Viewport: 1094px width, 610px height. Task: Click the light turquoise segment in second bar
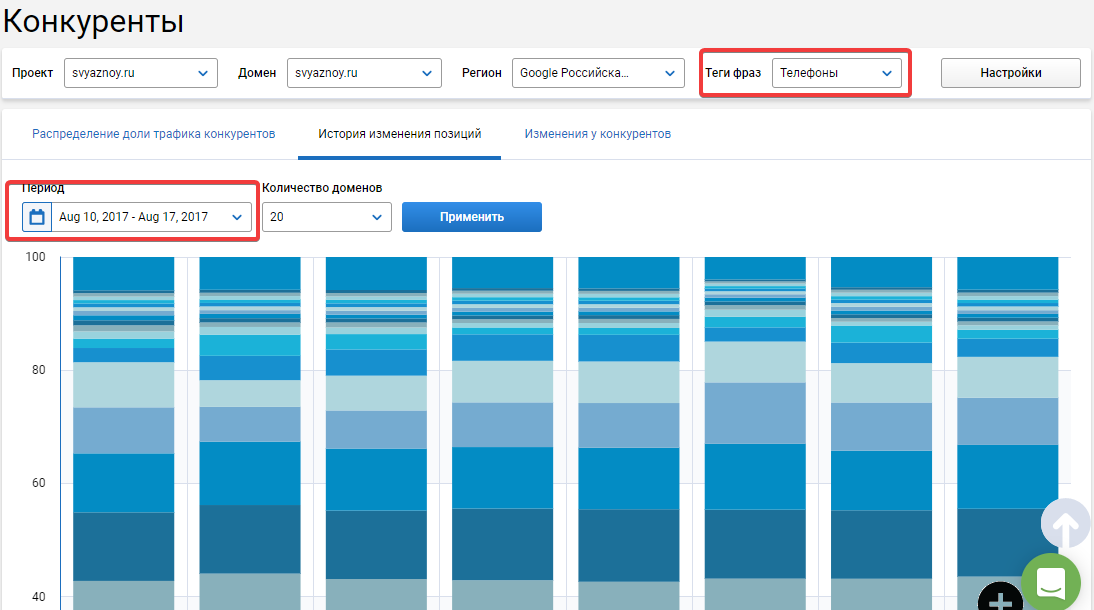pos(250,345)
